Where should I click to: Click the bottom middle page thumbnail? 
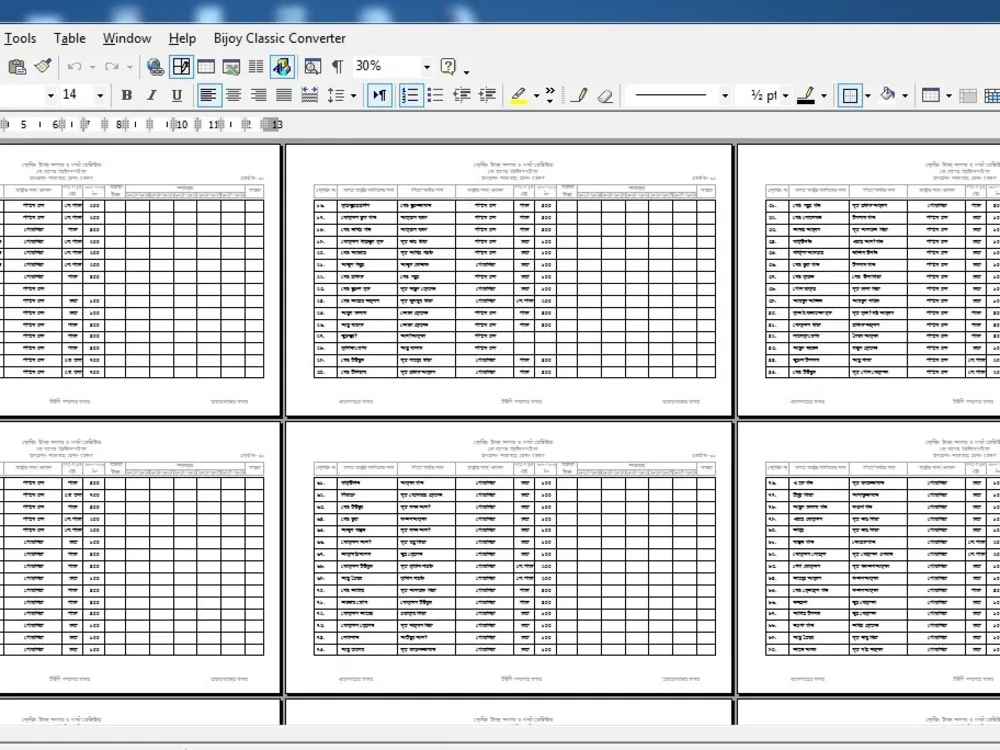[509, 557]
